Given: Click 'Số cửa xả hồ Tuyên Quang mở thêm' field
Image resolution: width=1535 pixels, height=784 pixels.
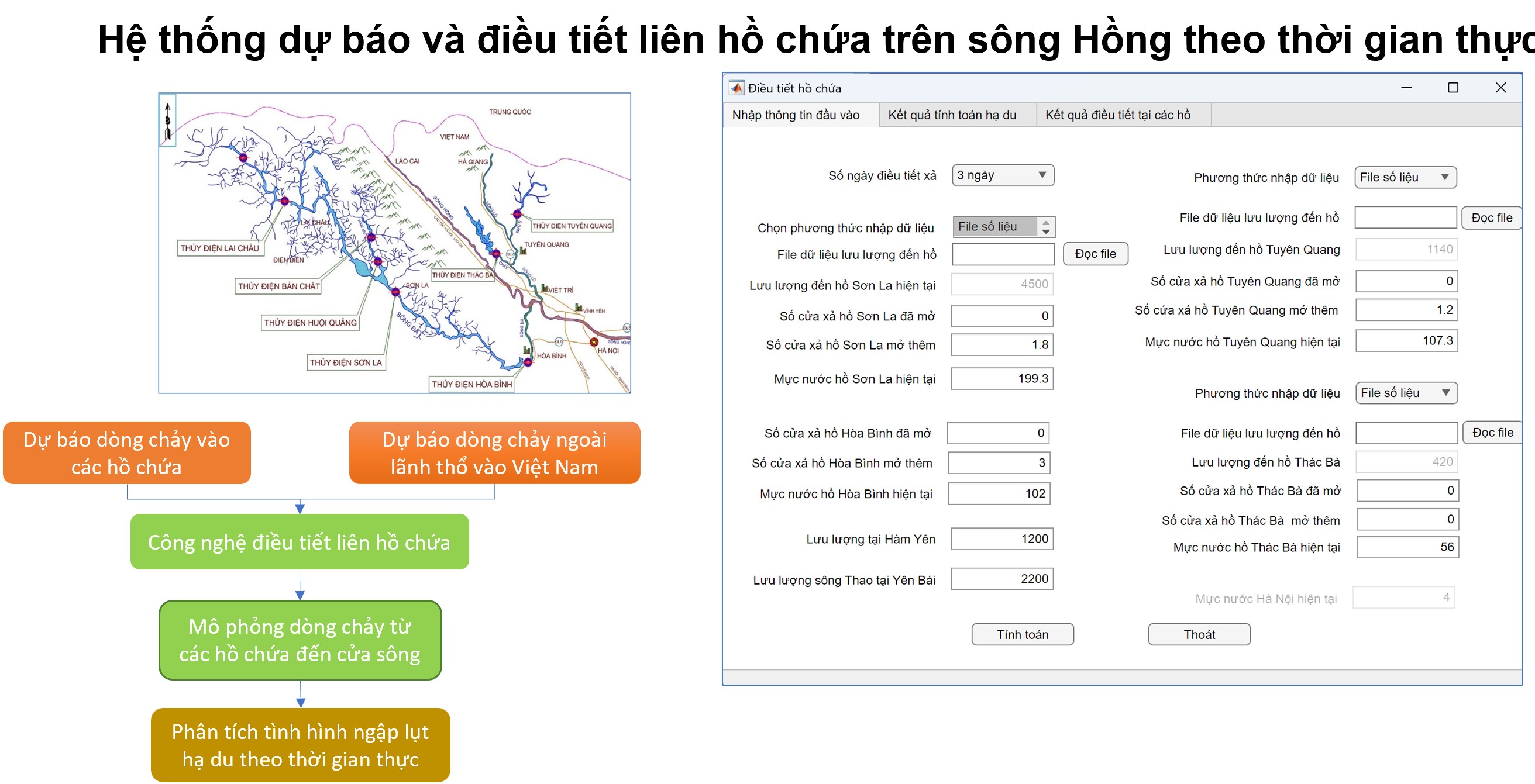Looking at the screenshot, I should point(1407,310).
